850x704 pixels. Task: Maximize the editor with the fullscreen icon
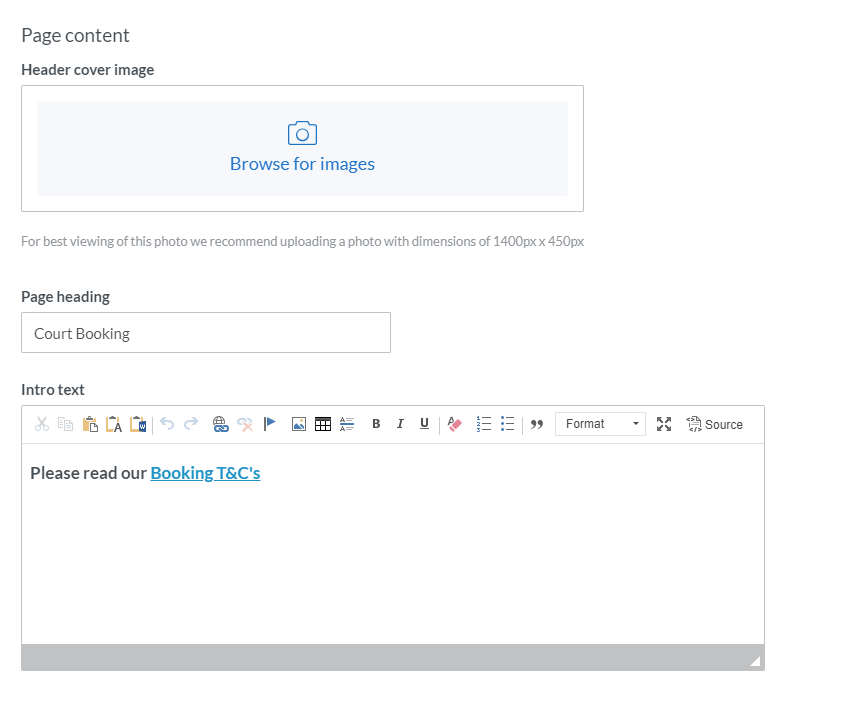664,424
